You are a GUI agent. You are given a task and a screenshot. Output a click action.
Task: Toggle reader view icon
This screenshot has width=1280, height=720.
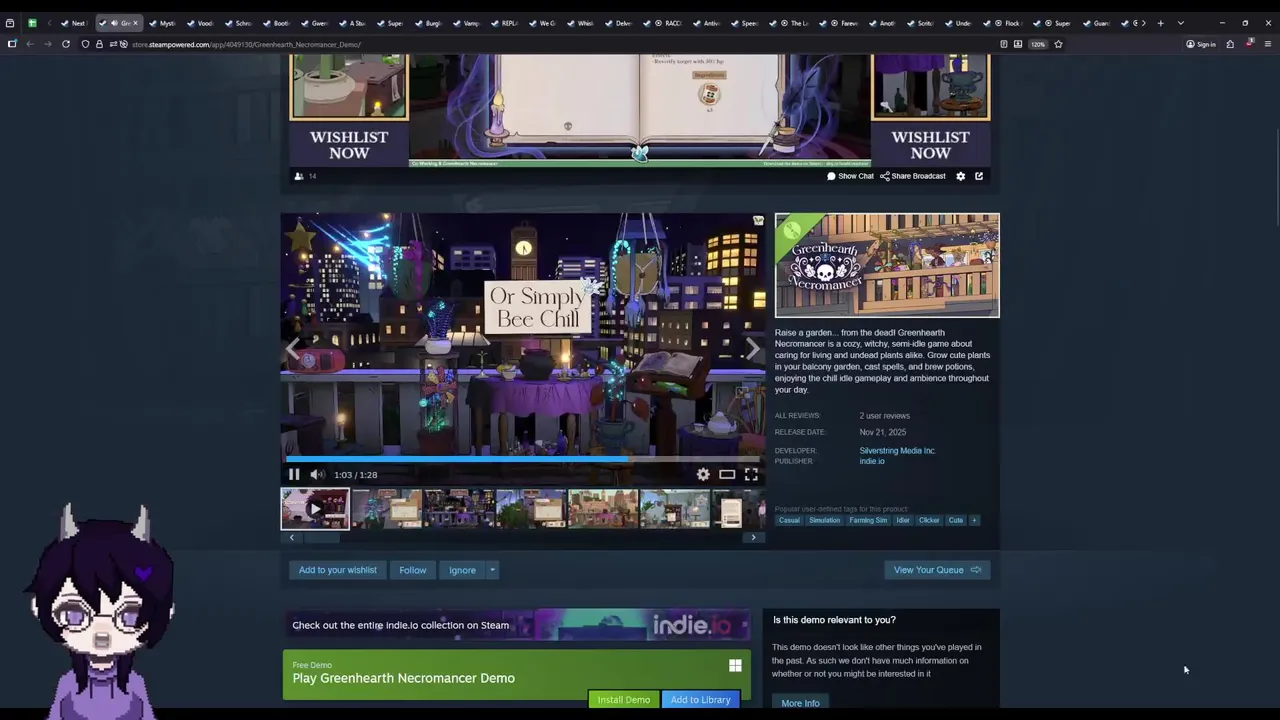coord(1004,44)
